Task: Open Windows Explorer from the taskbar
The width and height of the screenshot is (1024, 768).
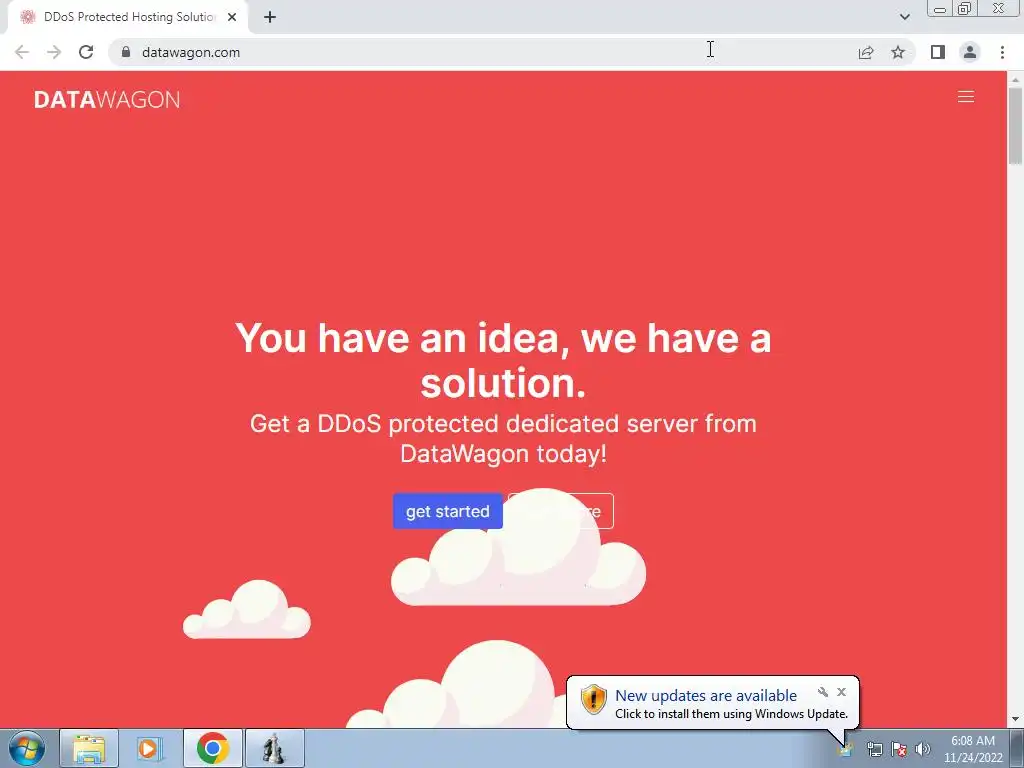Action: [89, 748]
